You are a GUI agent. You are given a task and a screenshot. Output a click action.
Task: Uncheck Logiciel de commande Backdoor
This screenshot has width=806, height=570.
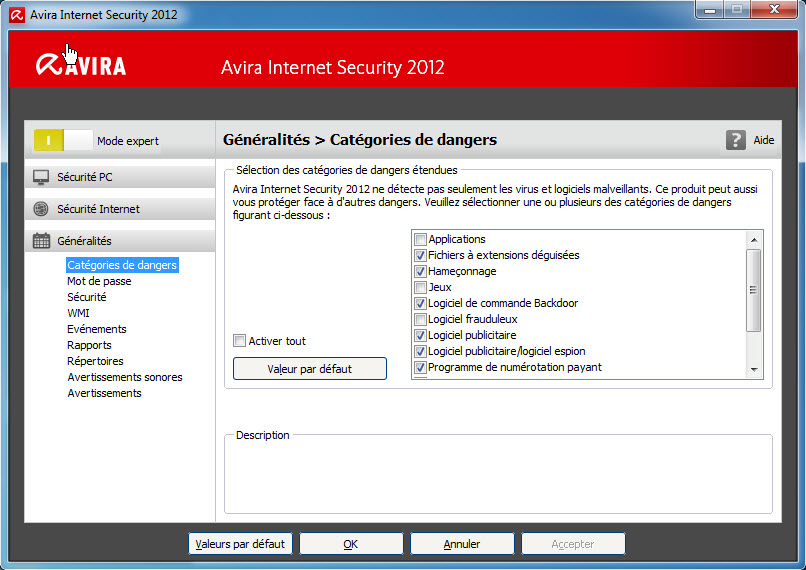point(420,303)
